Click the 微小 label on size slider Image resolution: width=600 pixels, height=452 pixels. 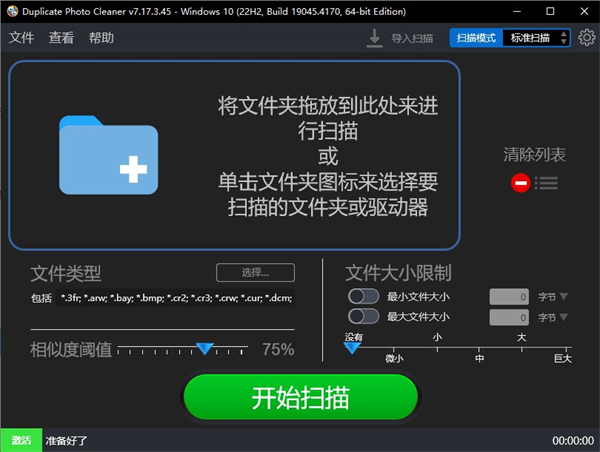tap(394, 358)
